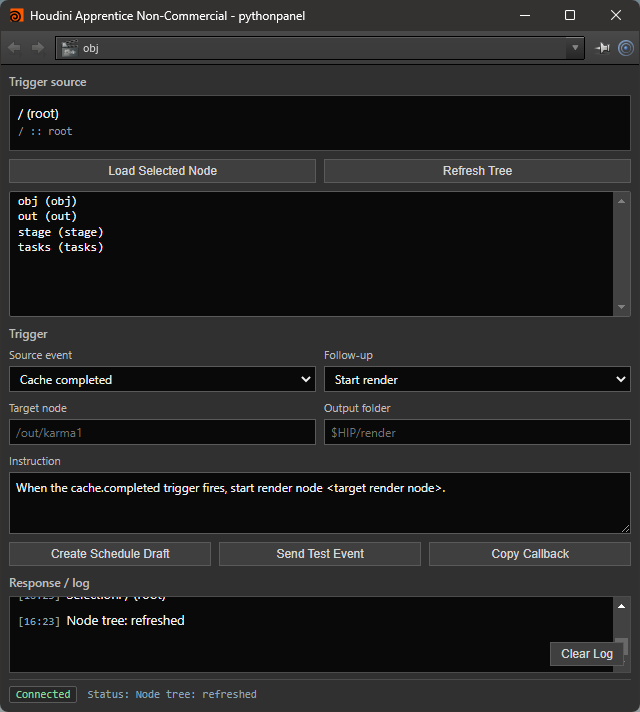Go back with the left arrow icon
Image resolution: width=640 pixels, height=712 pixels.
coord(14,48)
